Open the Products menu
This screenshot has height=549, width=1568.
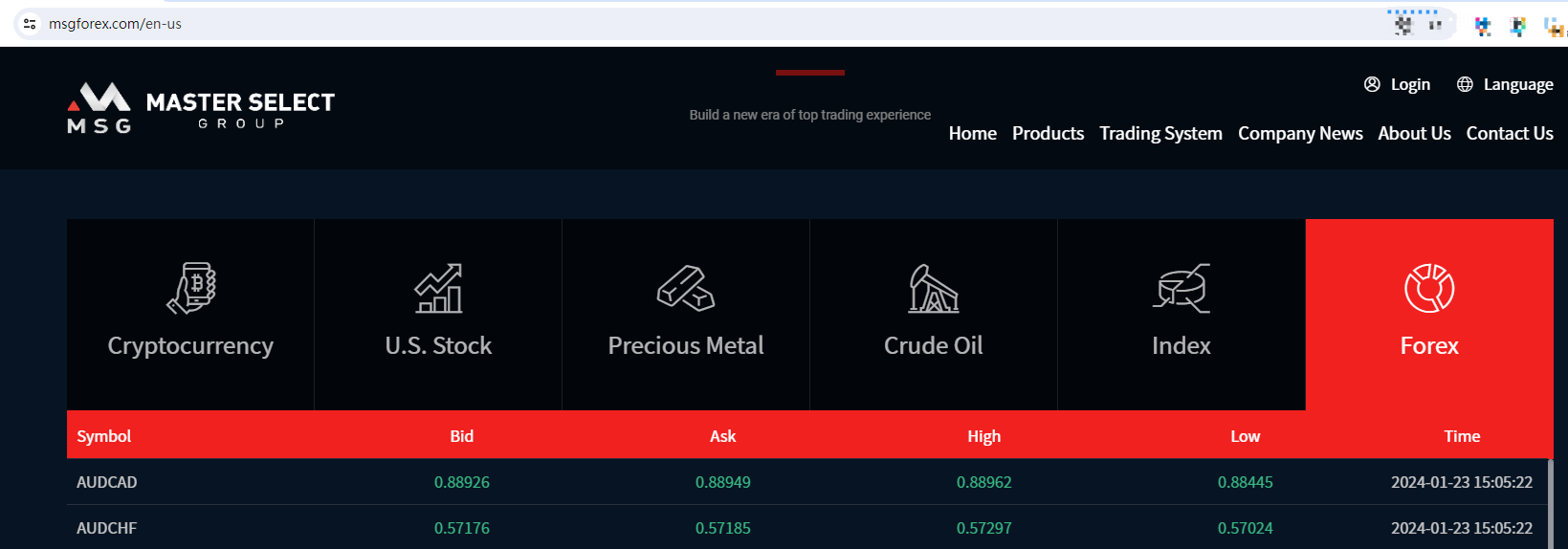(x=1048, y=133)
